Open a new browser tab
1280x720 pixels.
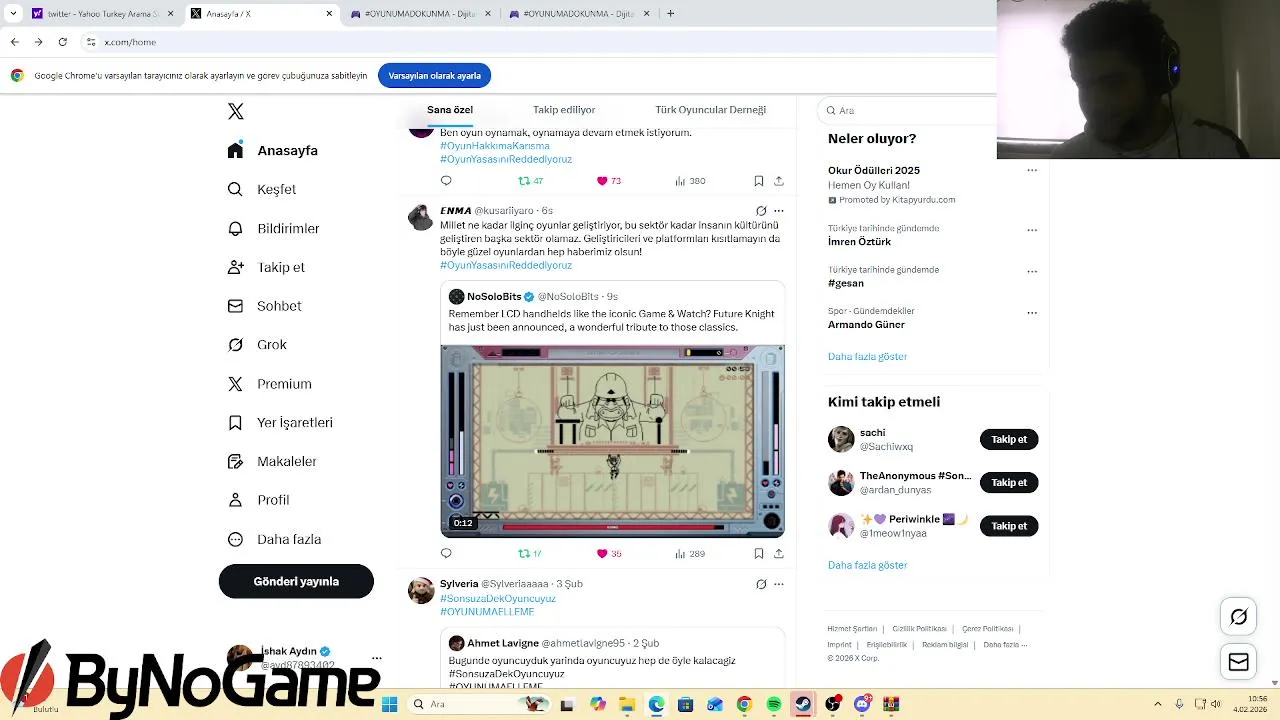click(670, 14)
